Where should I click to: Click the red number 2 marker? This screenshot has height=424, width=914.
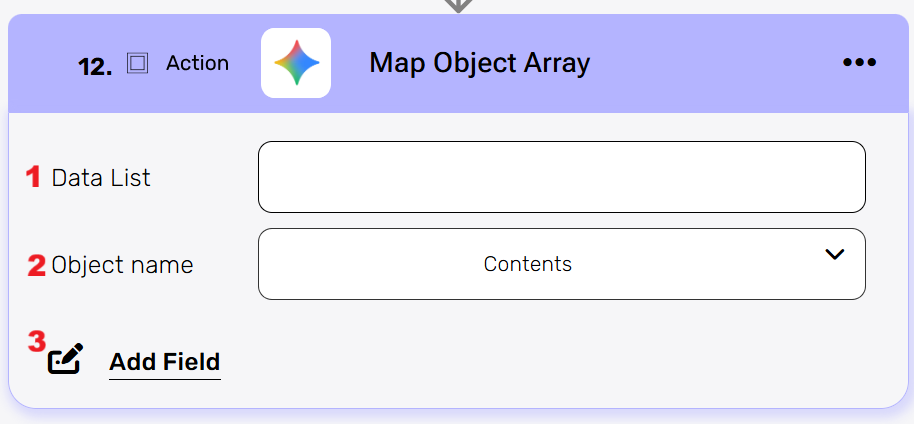[36, 265]
